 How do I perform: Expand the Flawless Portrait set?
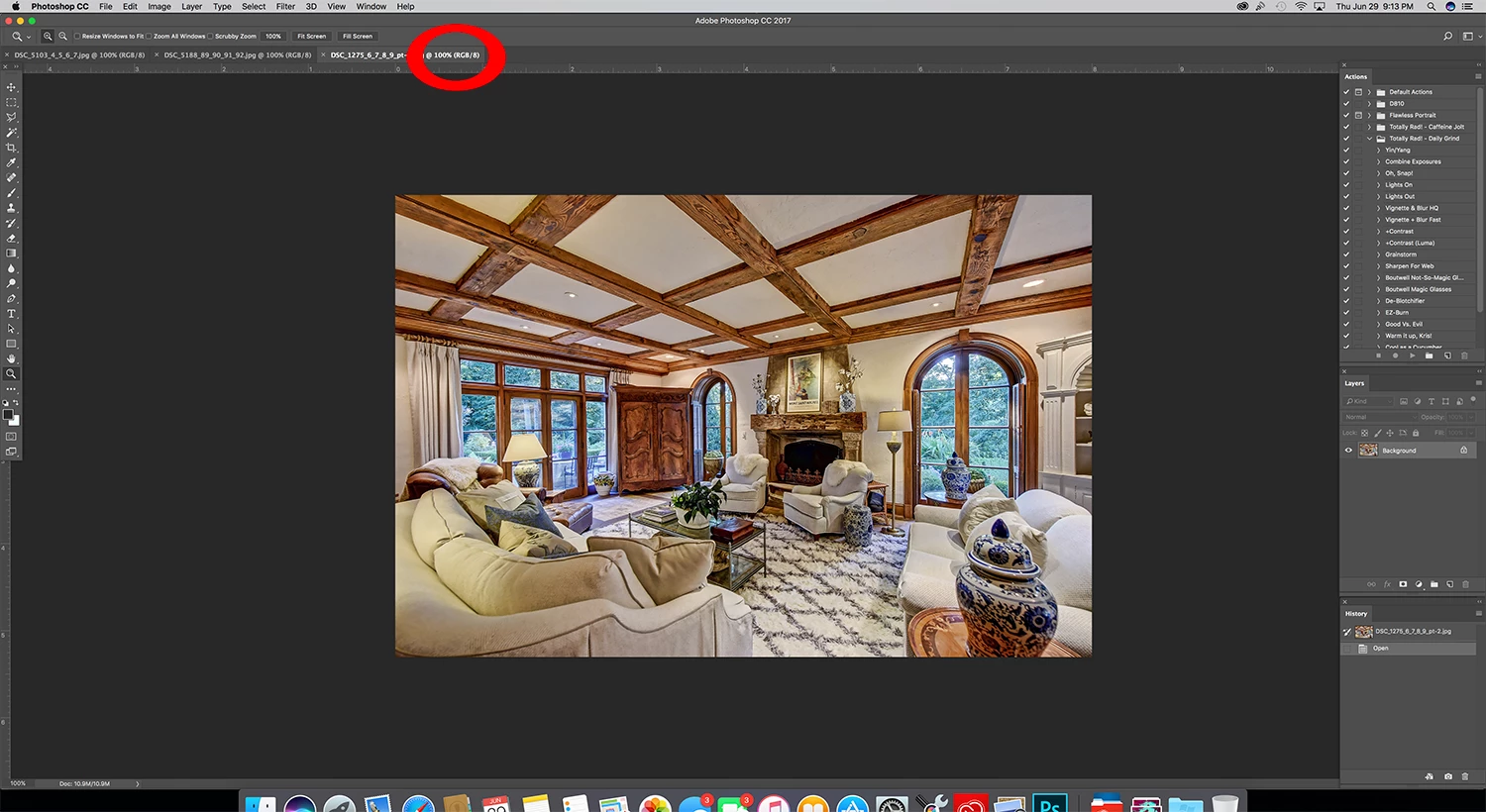(1370, 115)
